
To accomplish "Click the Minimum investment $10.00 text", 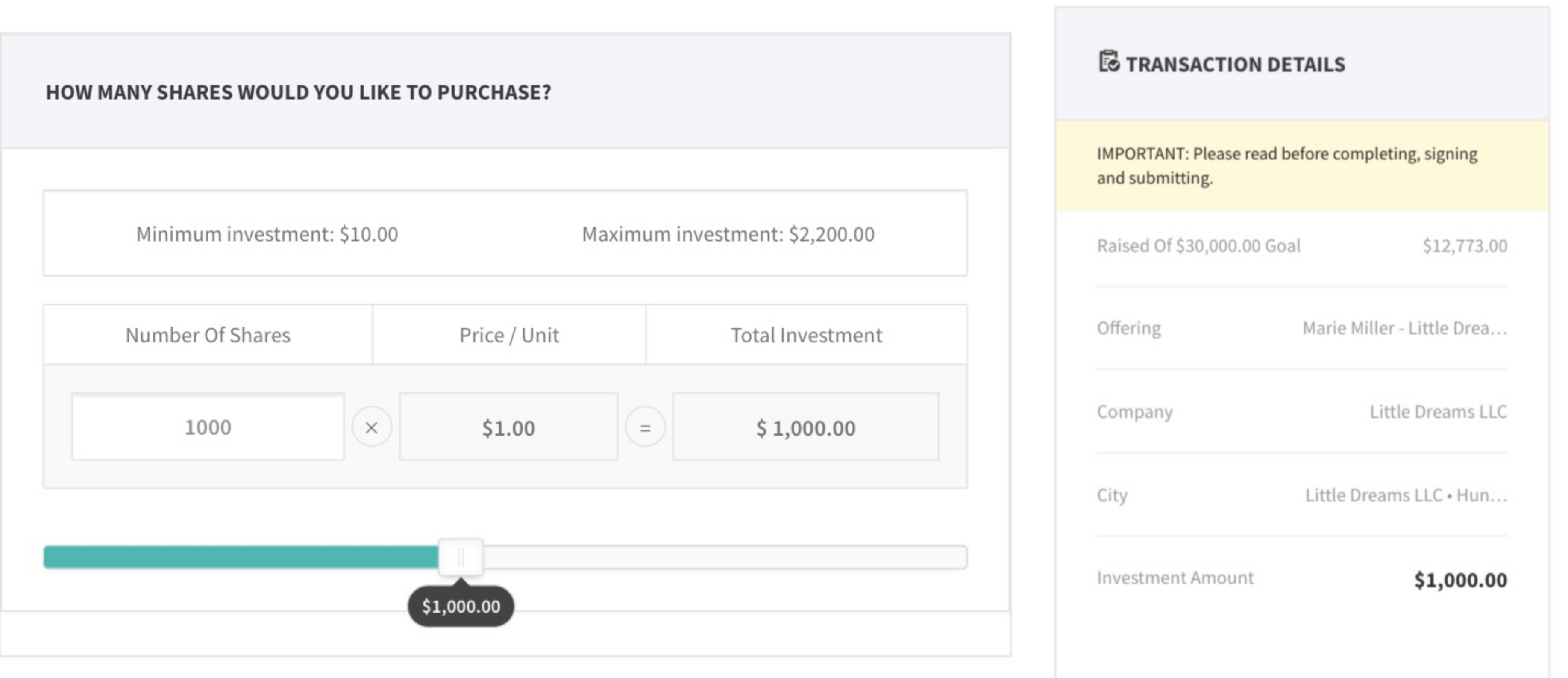I will (267, 234).
